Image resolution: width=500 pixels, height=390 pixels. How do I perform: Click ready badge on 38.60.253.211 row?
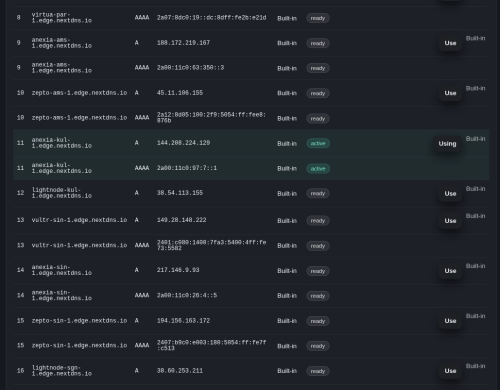[x=318, y=371]
